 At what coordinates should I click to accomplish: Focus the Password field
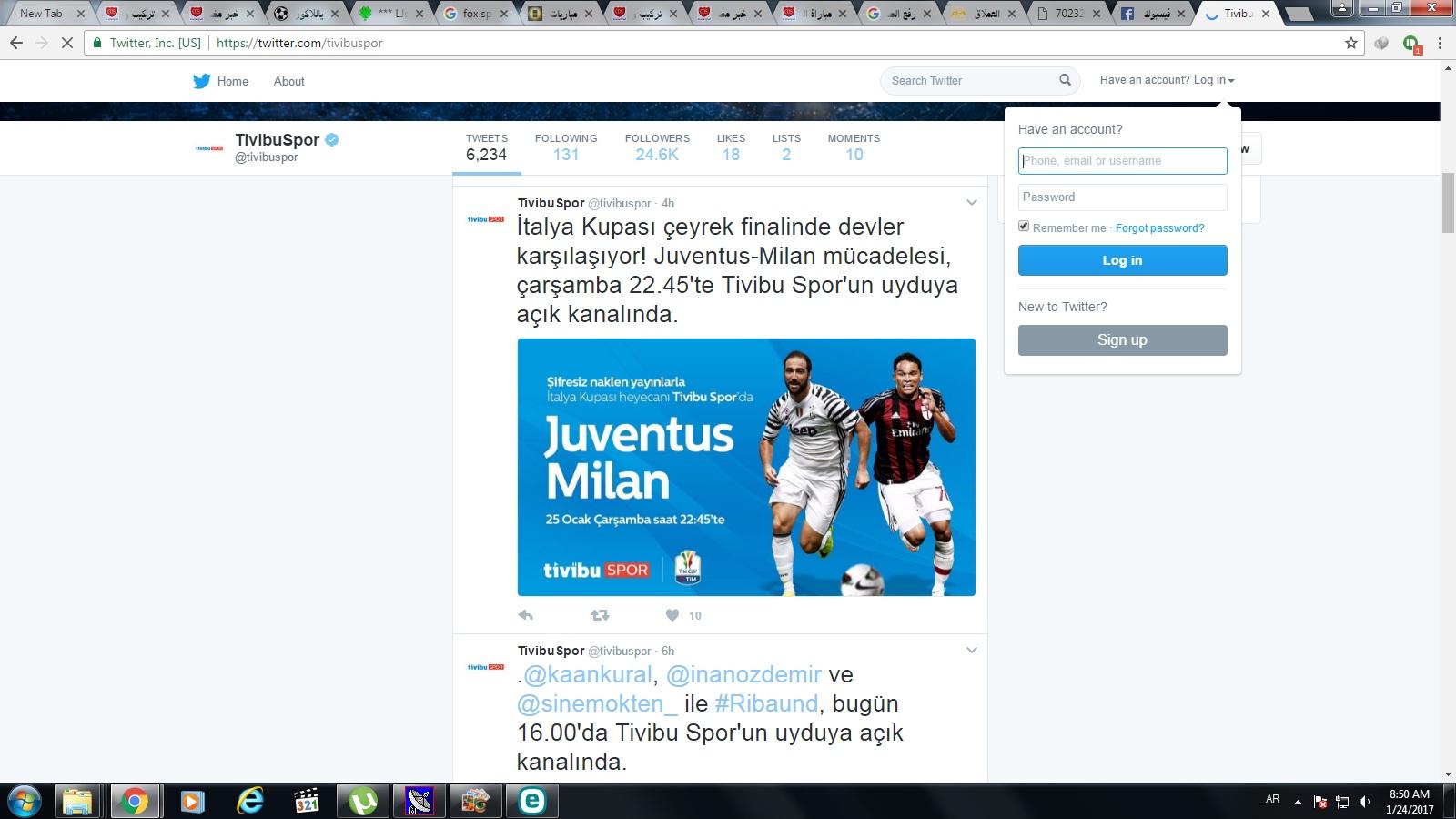point(1122,197)
